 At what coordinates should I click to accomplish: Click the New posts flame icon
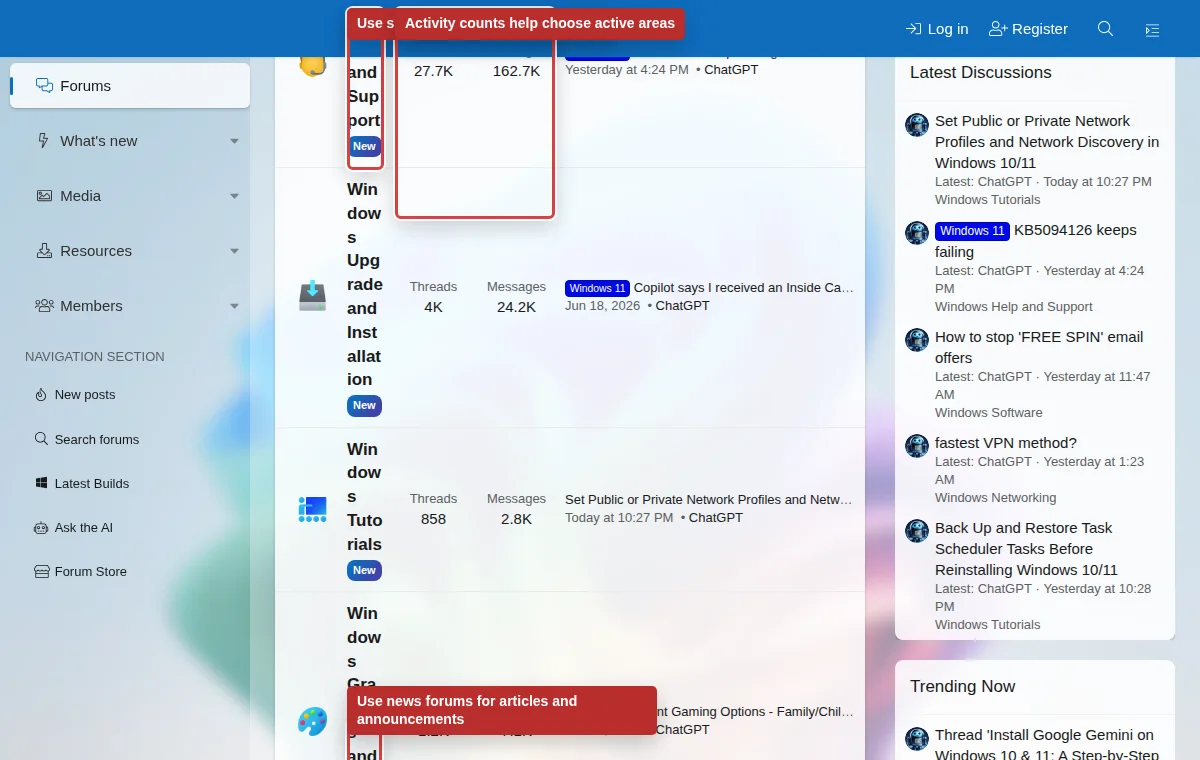(x=41, y=395)
